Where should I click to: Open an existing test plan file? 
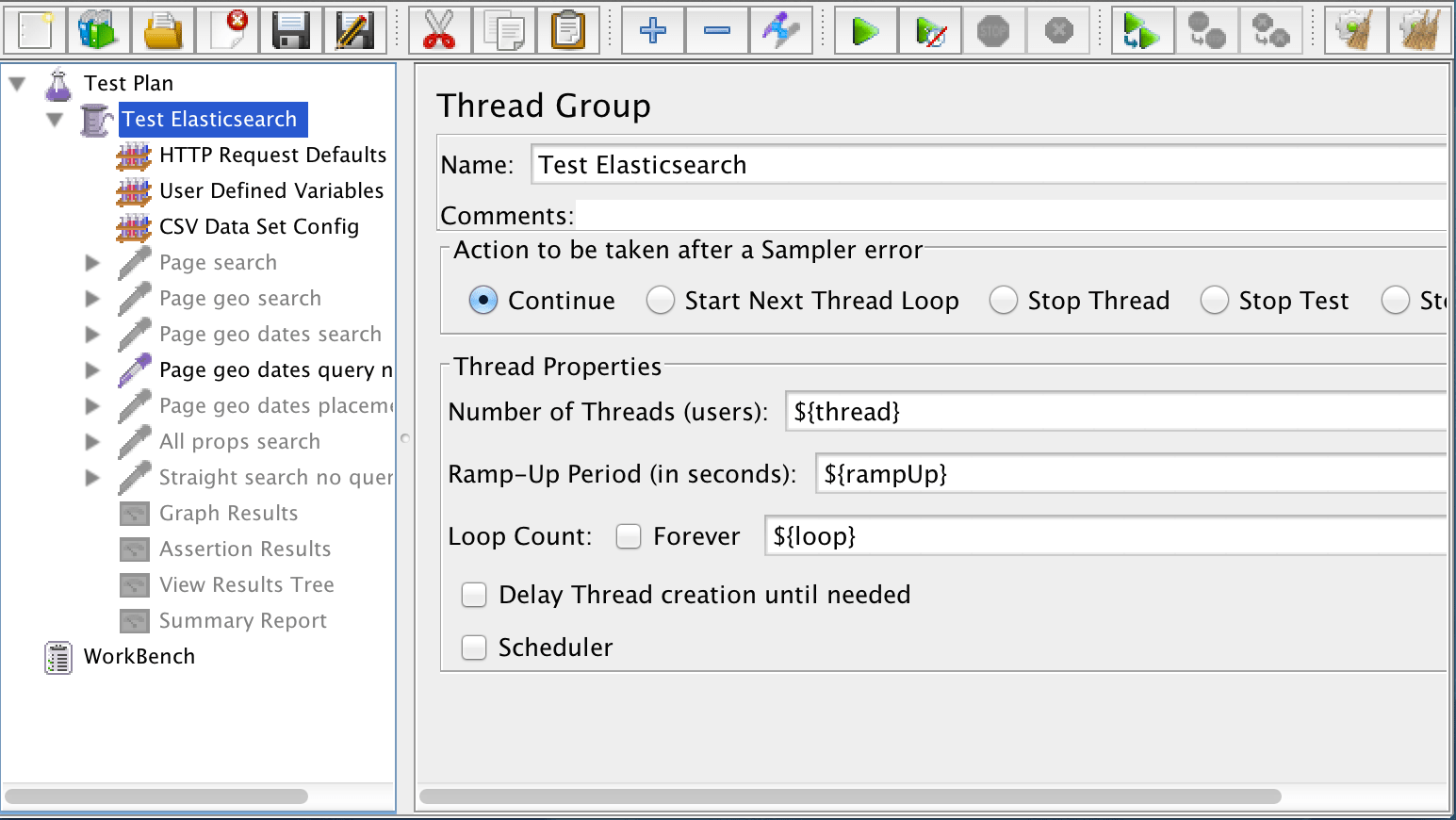162,29
